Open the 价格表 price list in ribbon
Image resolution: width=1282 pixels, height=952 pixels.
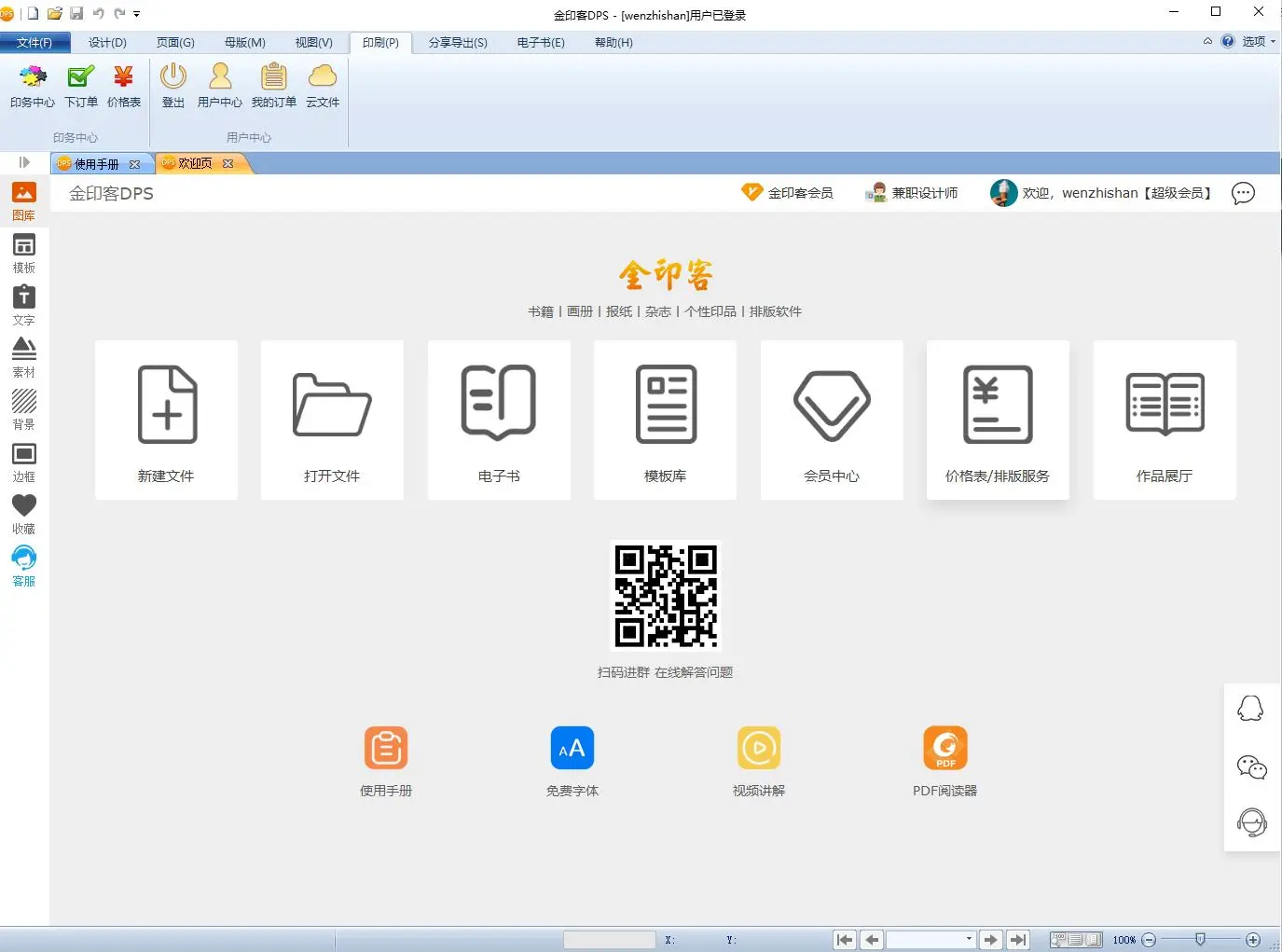[123, 86]
